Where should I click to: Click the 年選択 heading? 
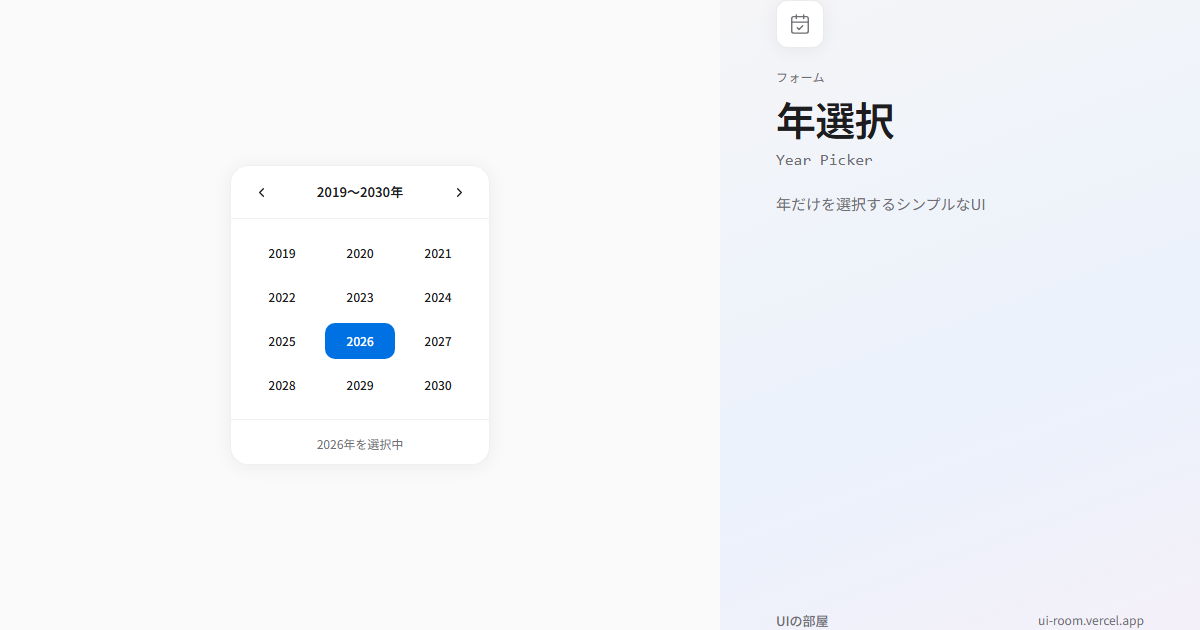tap(835, 122)
